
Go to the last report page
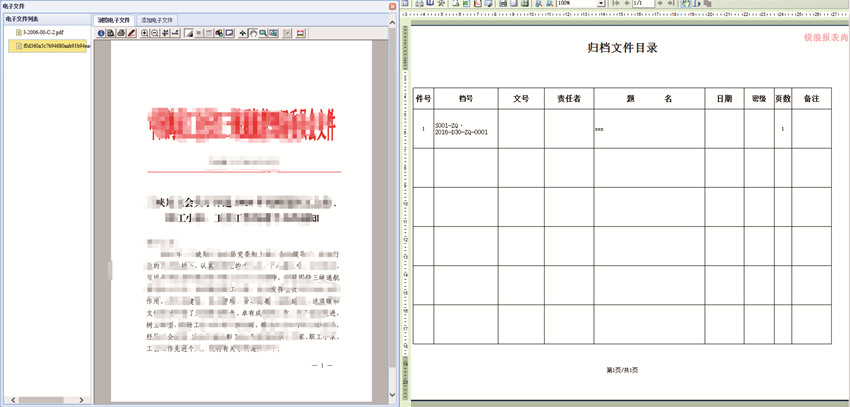[671, 4]
